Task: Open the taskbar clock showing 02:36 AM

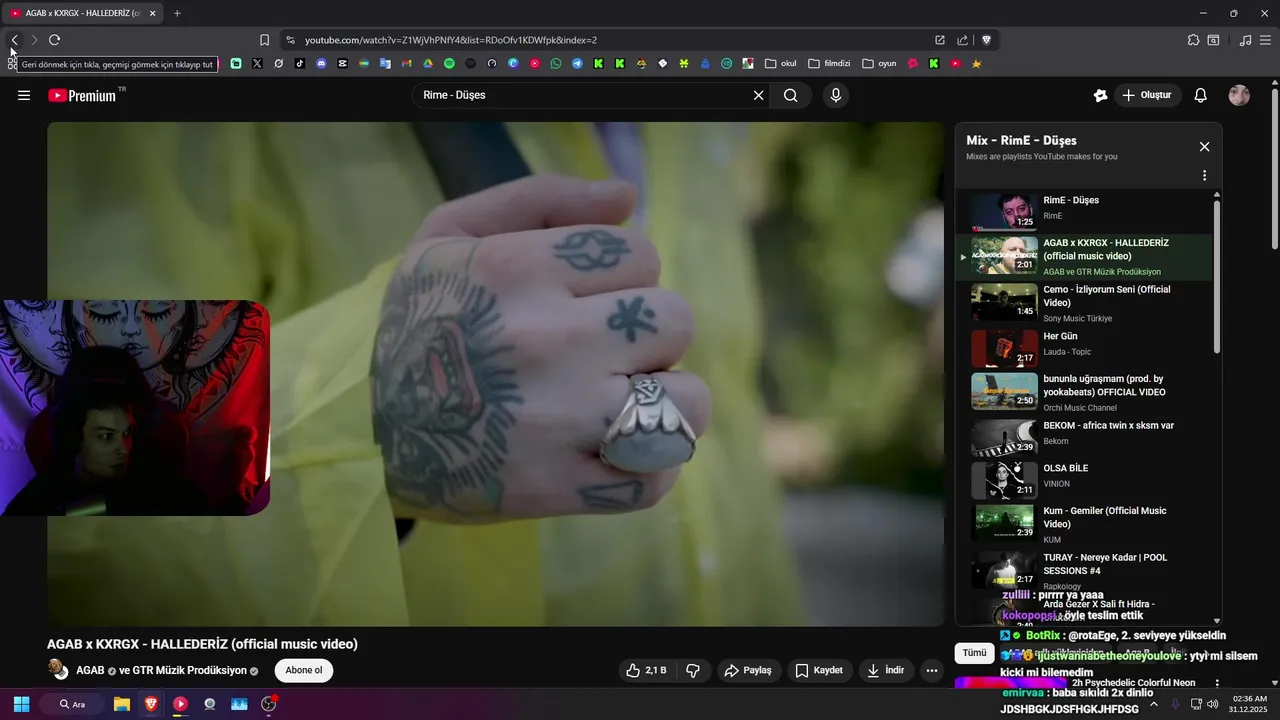Action: tap(1249, 704)
